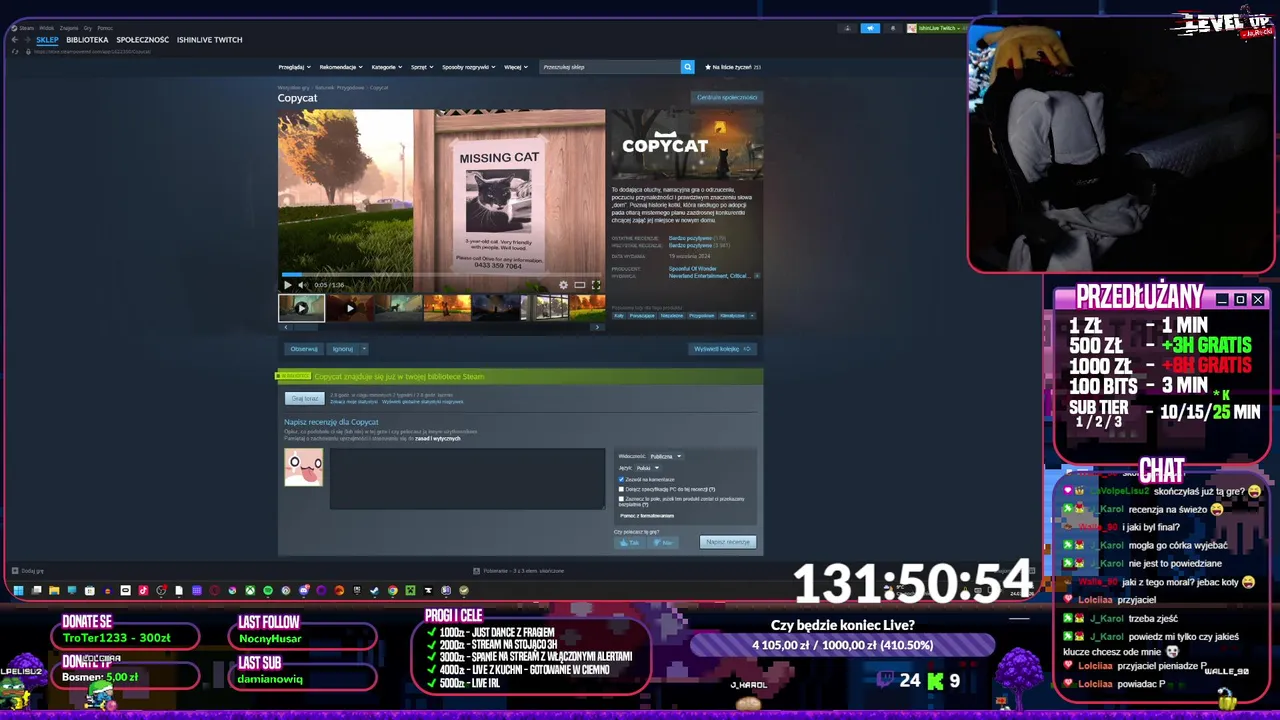Viewport: 1280px width, 720px height.
Task: Open Xbox app from the taskbar
Action: click(x=250, y=590)
